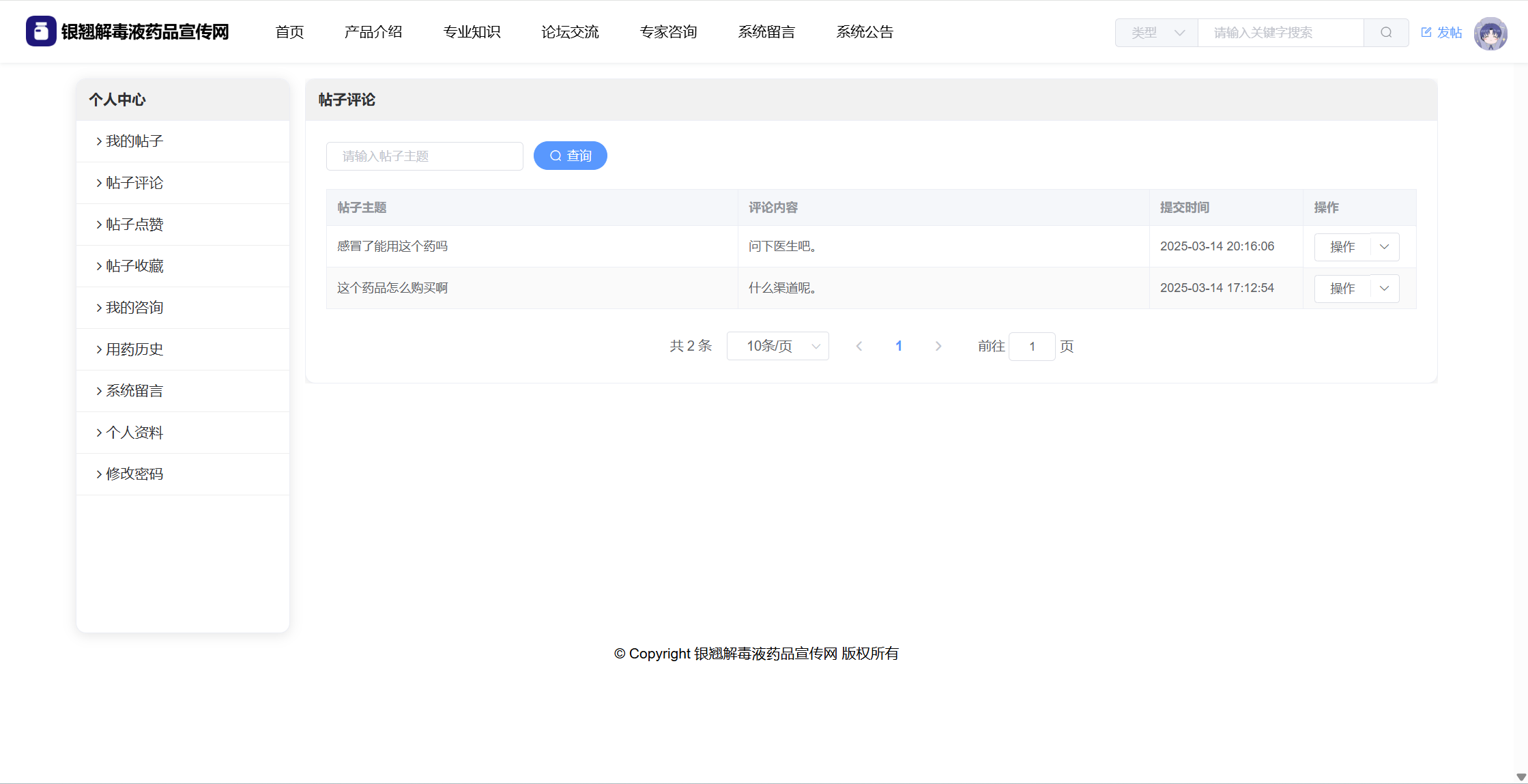Open 修改密码 in the sidebar
The height and width of the screenshot is (784, 1528).
(x=134, y=474)
